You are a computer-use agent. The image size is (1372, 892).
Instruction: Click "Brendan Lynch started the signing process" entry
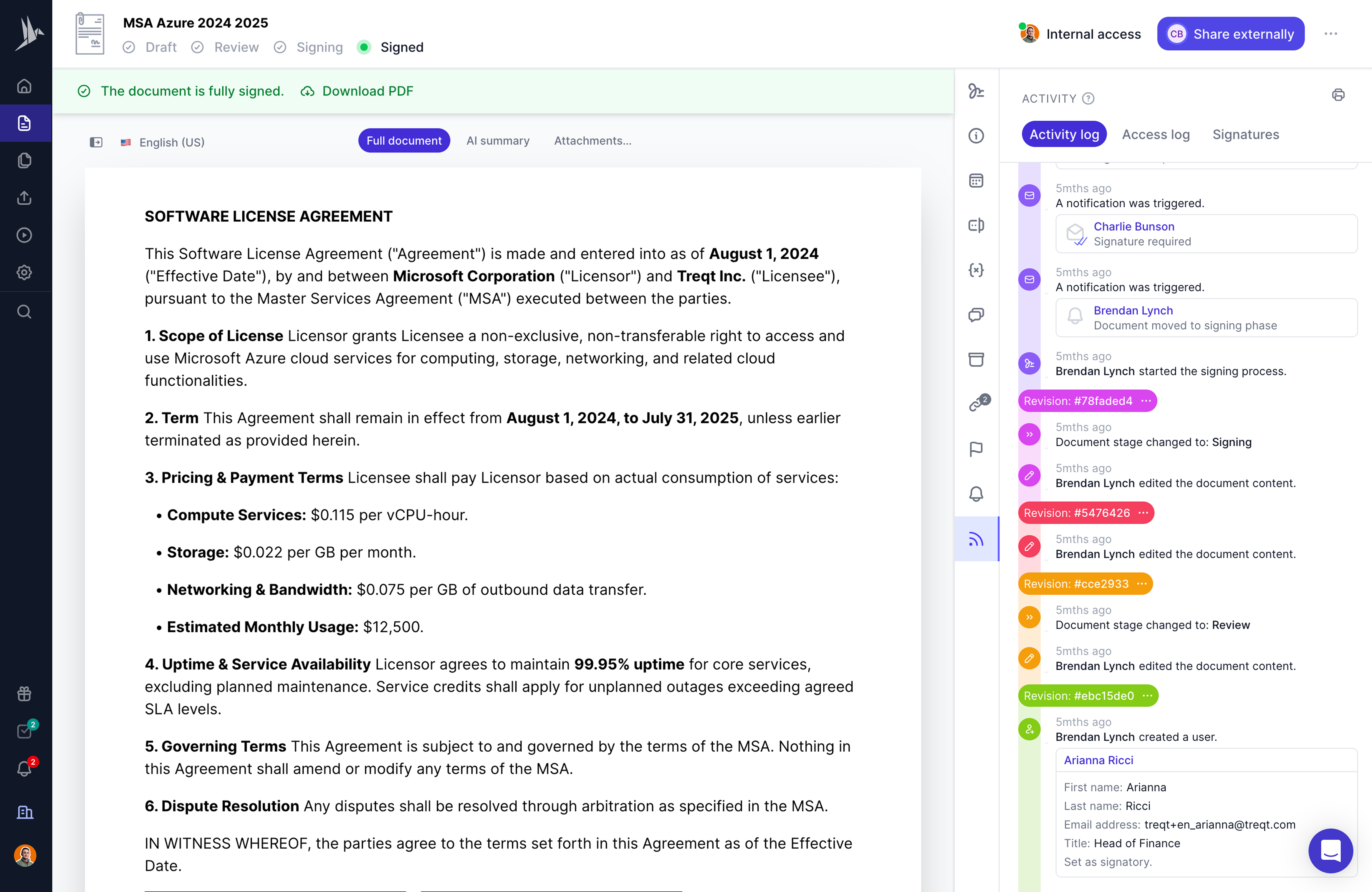point(1170,371)
